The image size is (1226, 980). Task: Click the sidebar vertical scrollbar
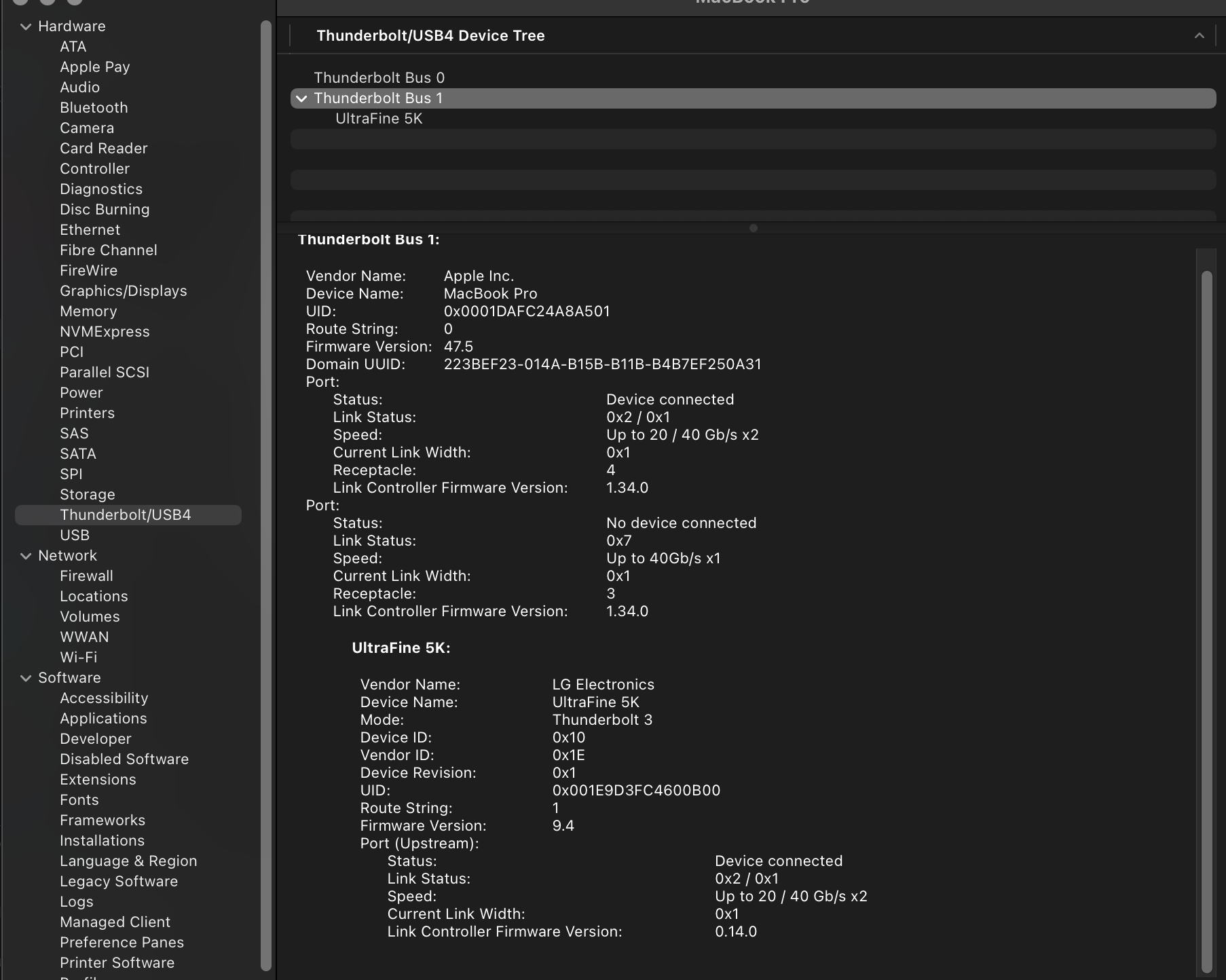(x=266, y=495)
